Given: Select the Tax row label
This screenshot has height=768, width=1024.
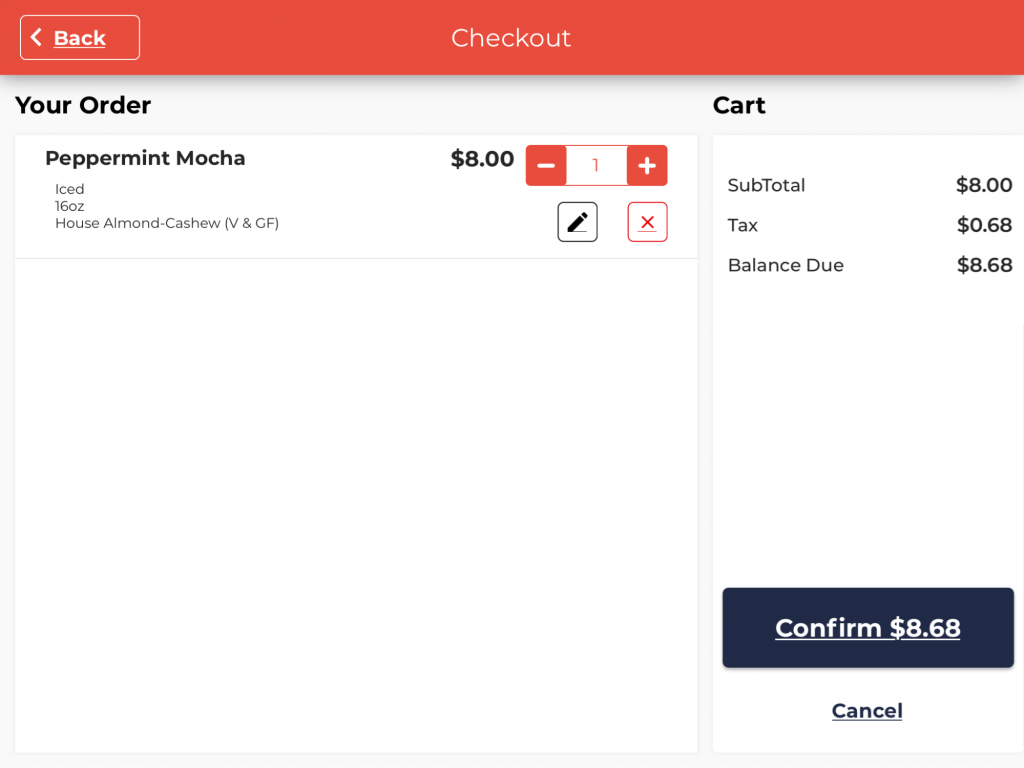Looking at the screenshot, I should coord(743,225).
